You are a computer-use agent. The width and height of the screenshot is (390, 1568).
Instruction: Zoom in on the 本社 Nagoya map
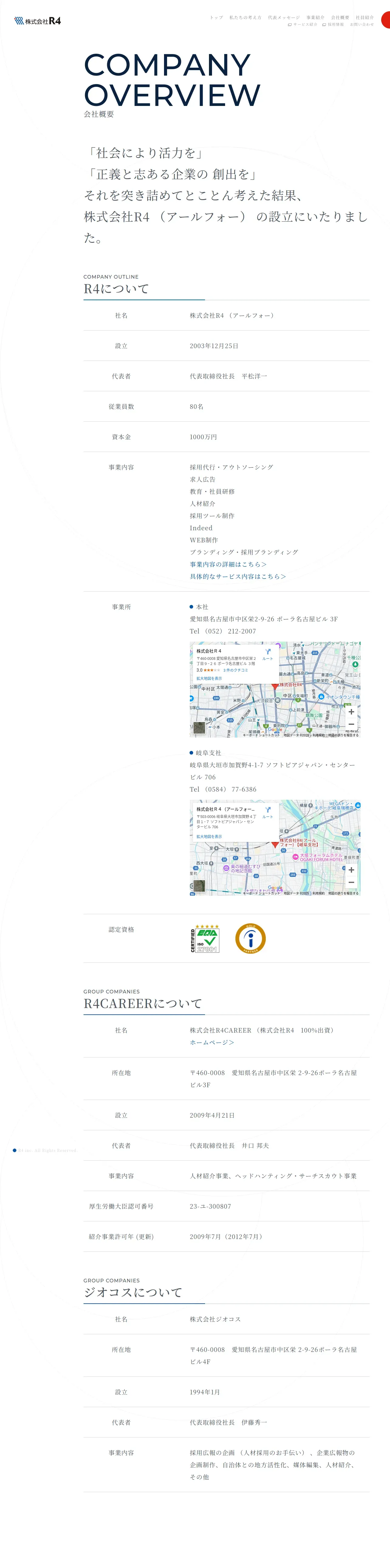pyautogui.click(x=351, y=711)
